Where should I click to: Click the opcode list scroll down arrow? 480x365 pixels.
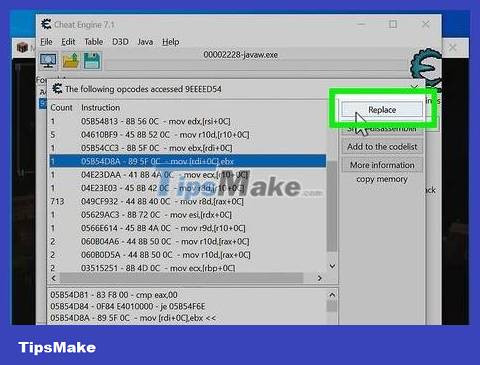[332, 266]
